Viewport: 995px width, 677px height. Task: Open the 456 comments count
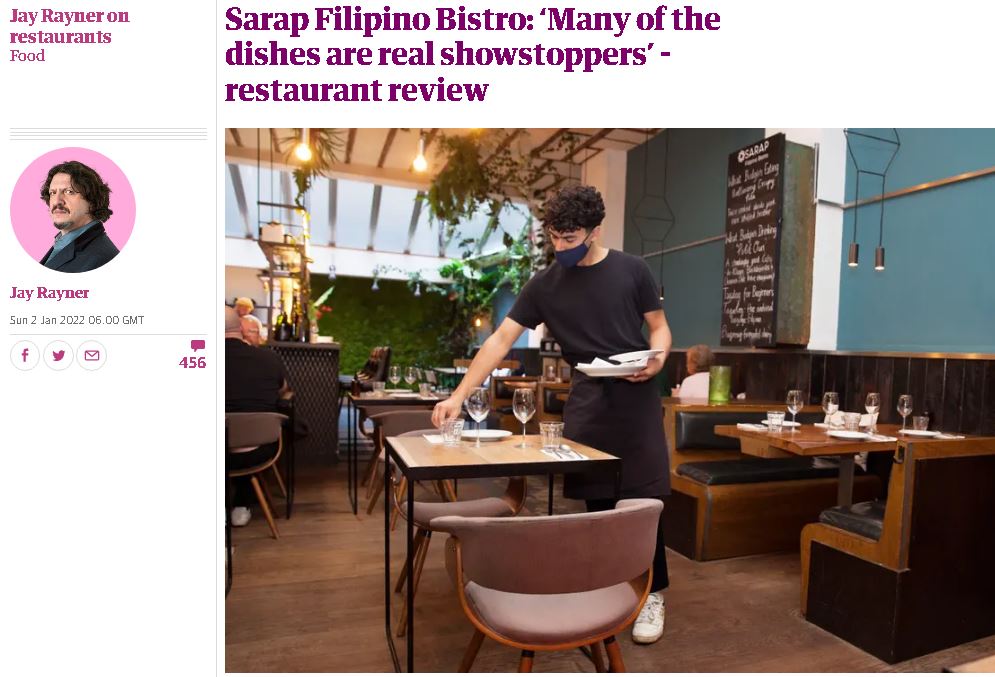[x=192, y=363]
